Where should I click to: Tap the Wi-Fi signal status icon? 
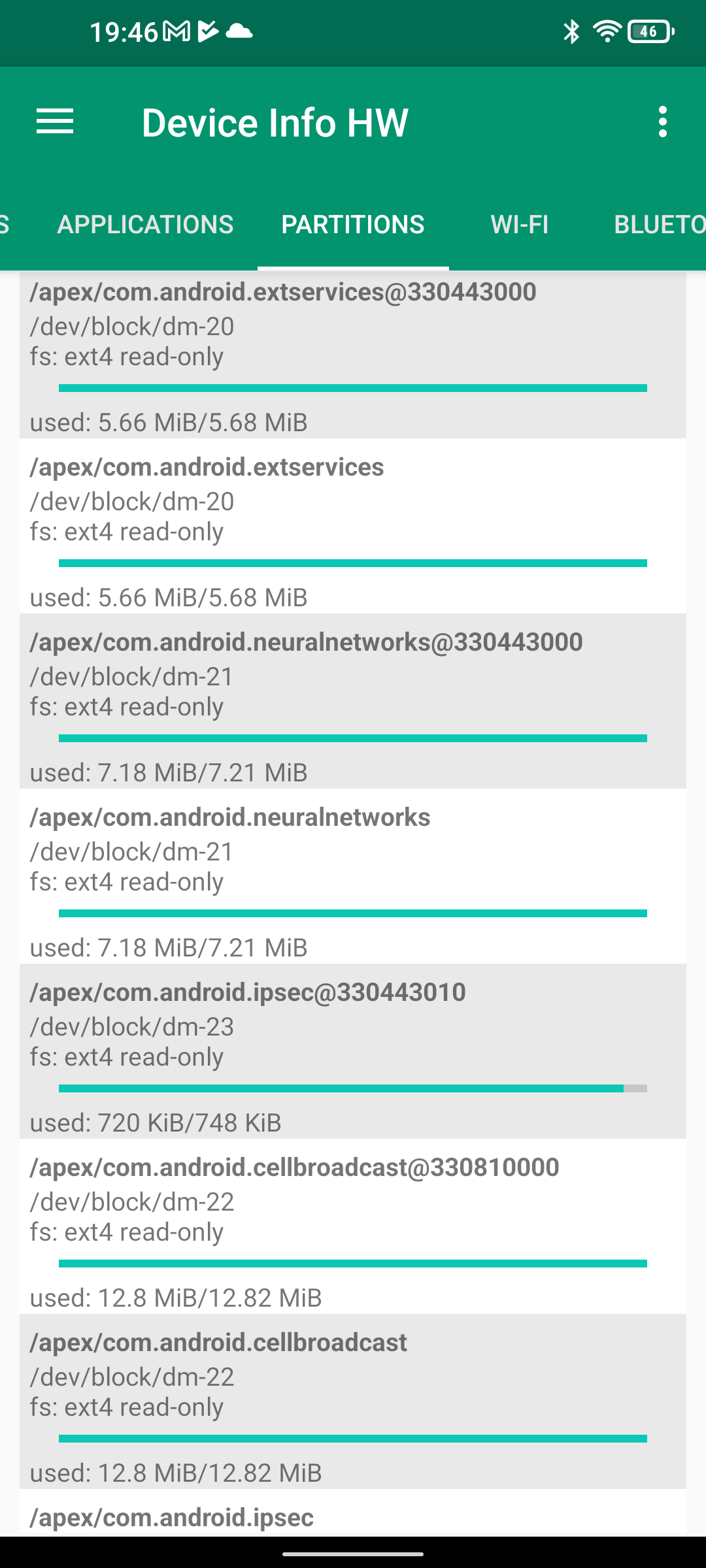[607, 31]
